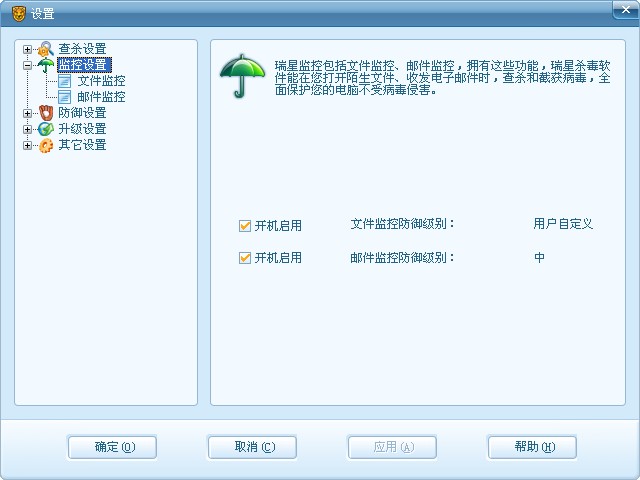Click the document icon beside 文件监控

pyautogui.click(x=64, y=81)
